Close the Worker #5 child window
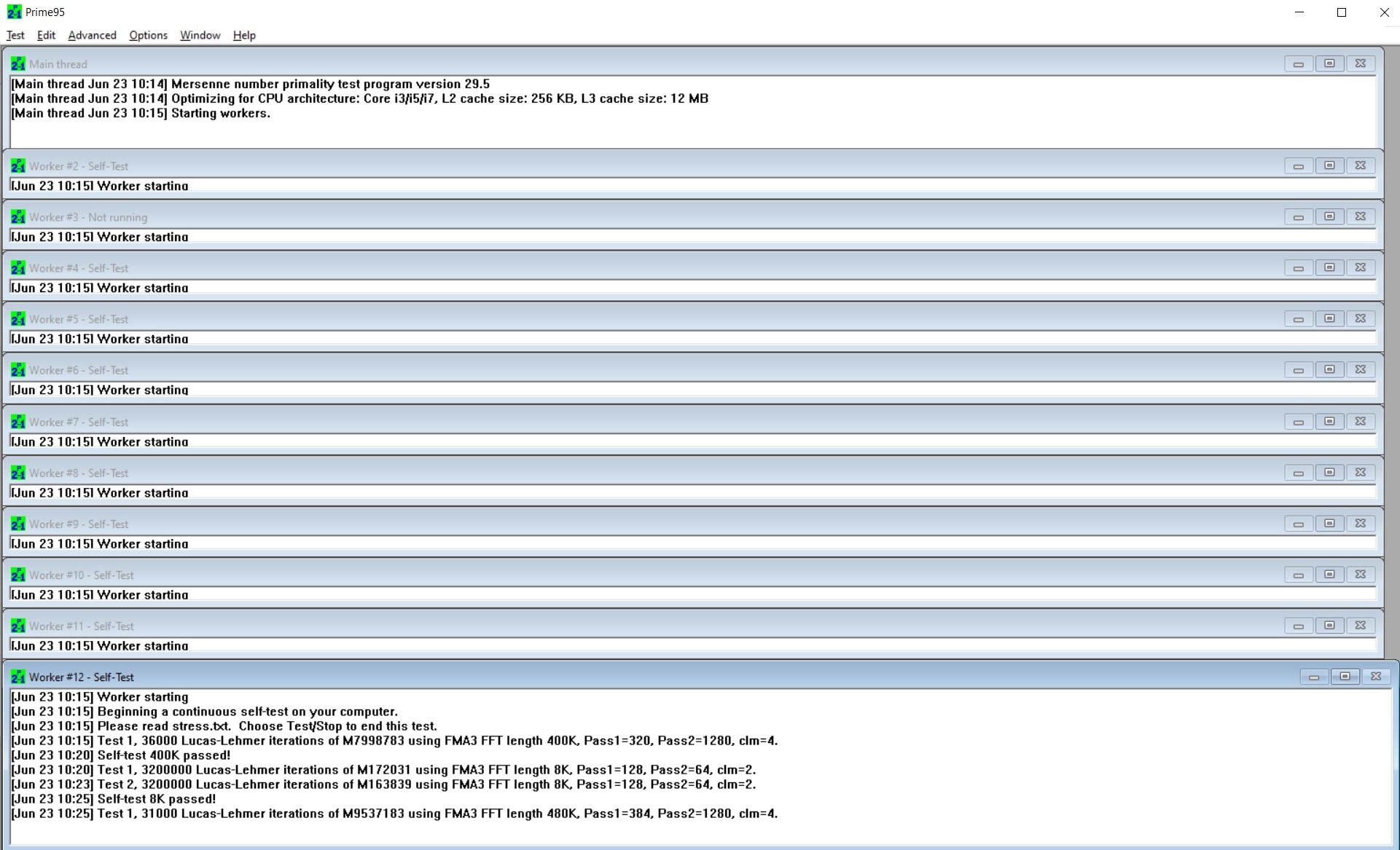This screenshot has height=850, width=1400. (1360, 319)
